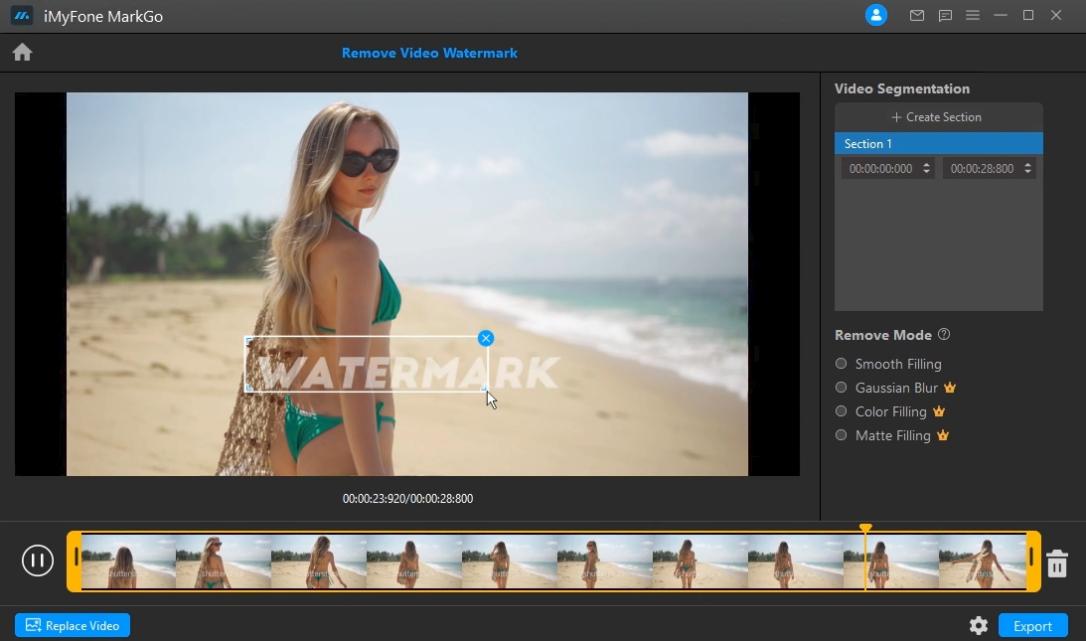Select Smooth Filling remove mode
1086x641 pixels.
841,364
